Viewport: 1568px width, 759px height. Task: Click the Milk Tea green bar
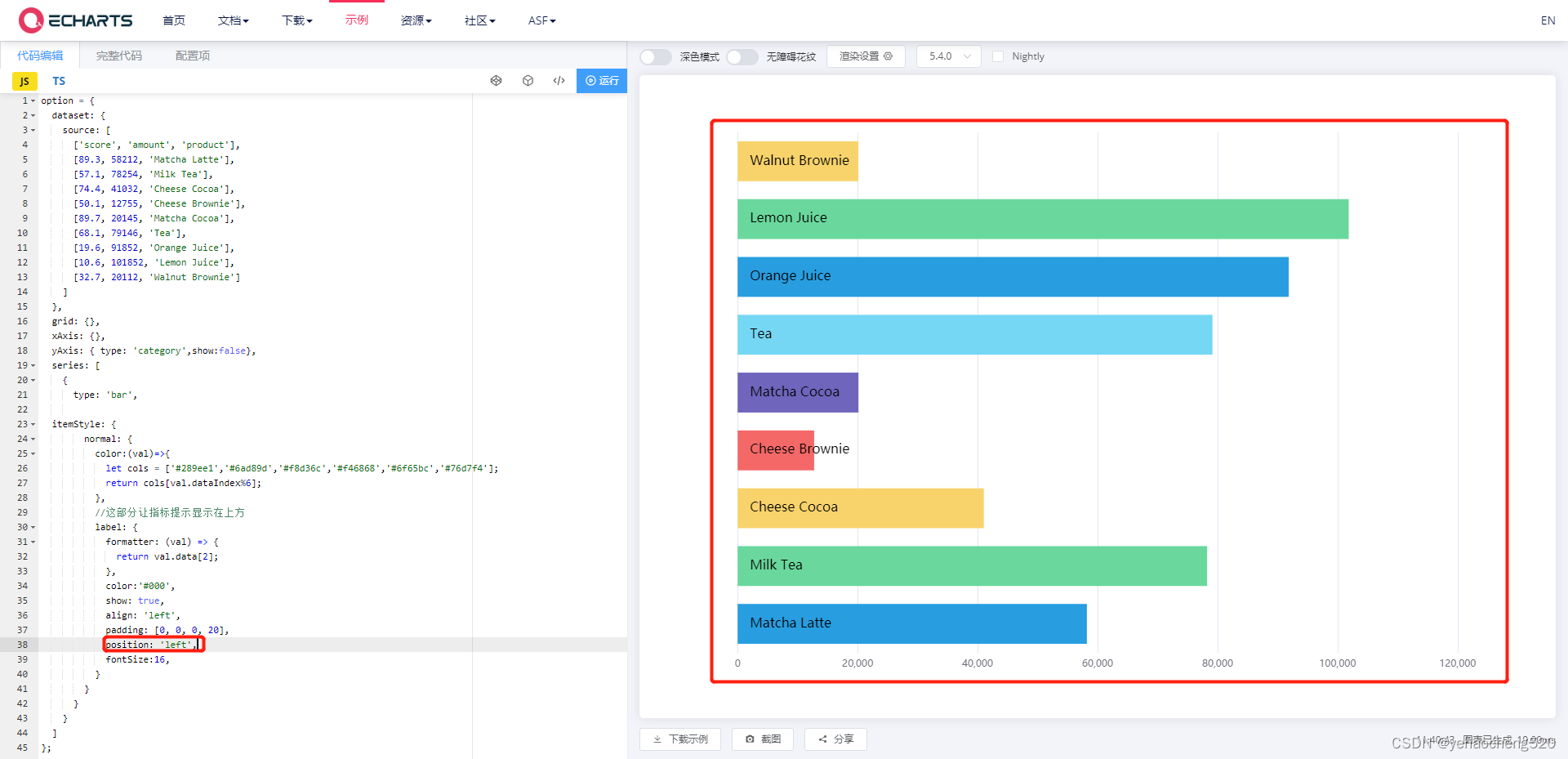pyautogui.click(x=972, y=566)
